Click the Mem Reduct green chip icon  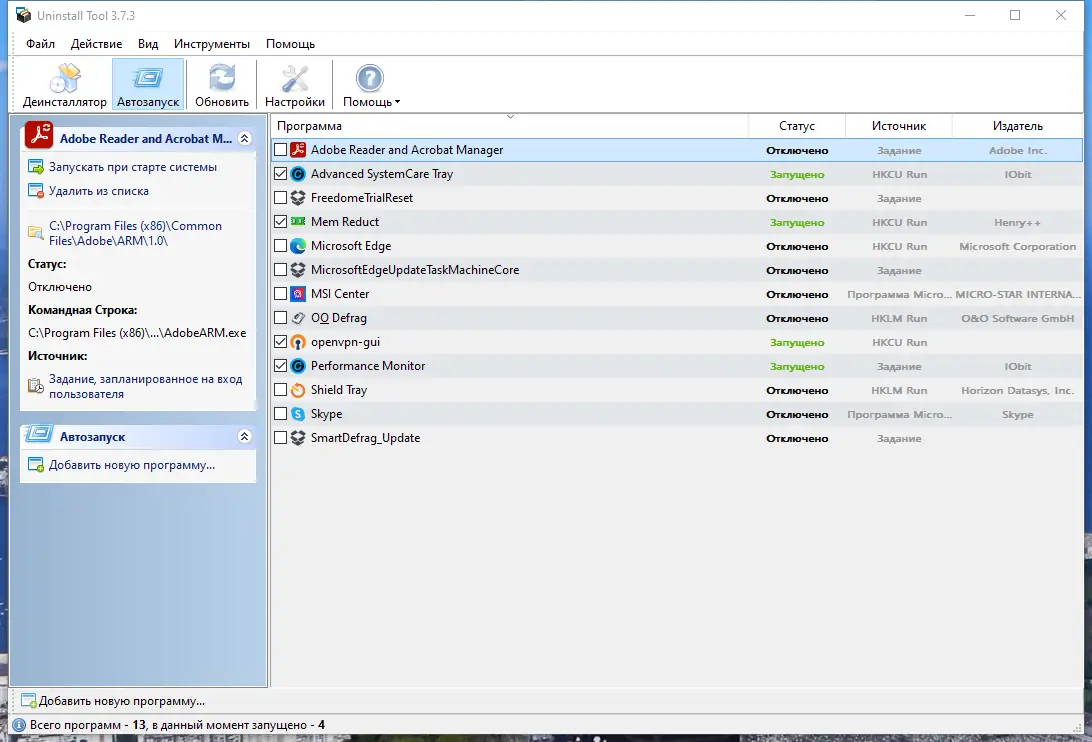pos(298,222)
